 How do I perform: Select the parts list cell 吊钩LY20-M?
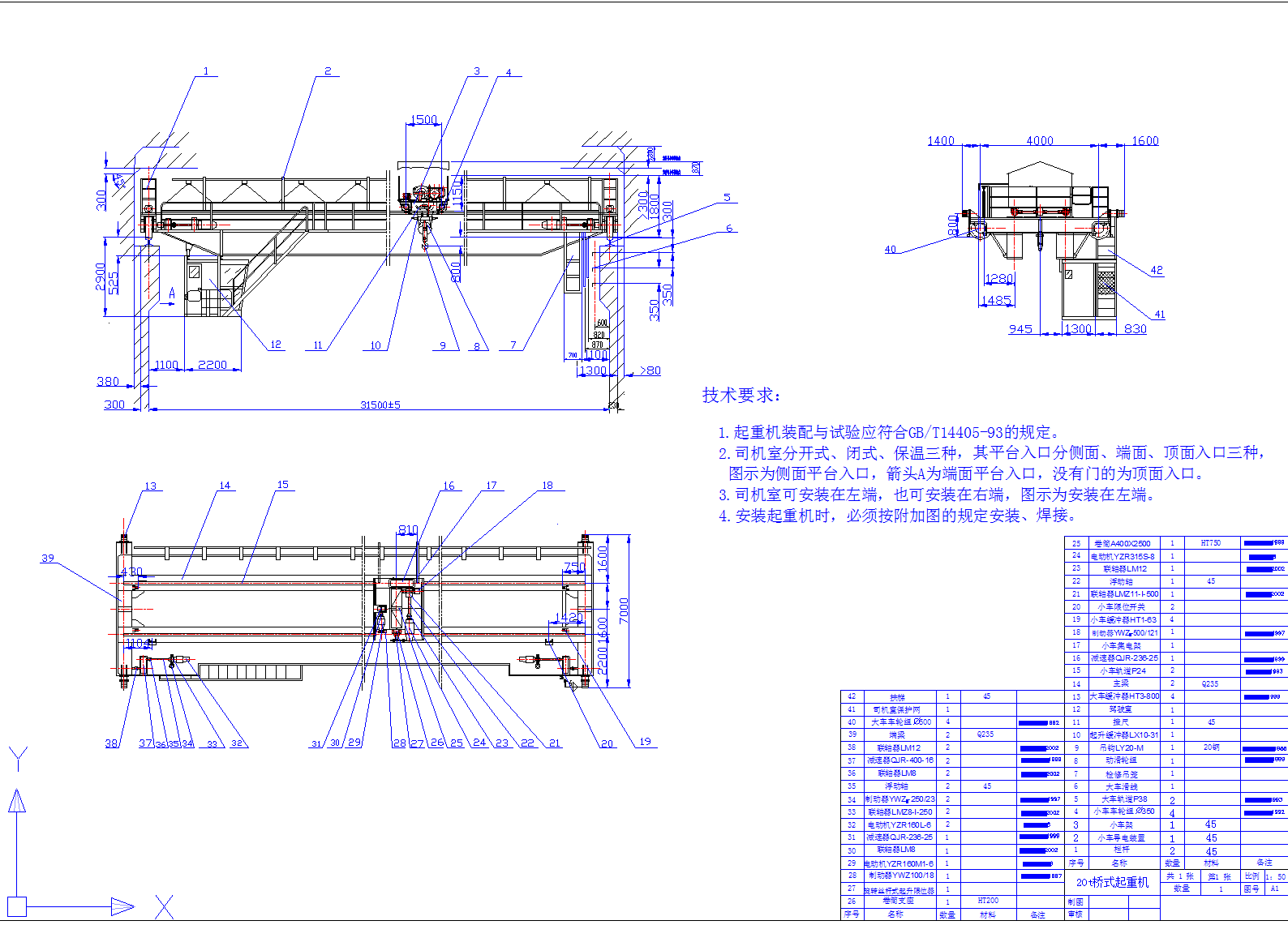[x=1122, y=747]
